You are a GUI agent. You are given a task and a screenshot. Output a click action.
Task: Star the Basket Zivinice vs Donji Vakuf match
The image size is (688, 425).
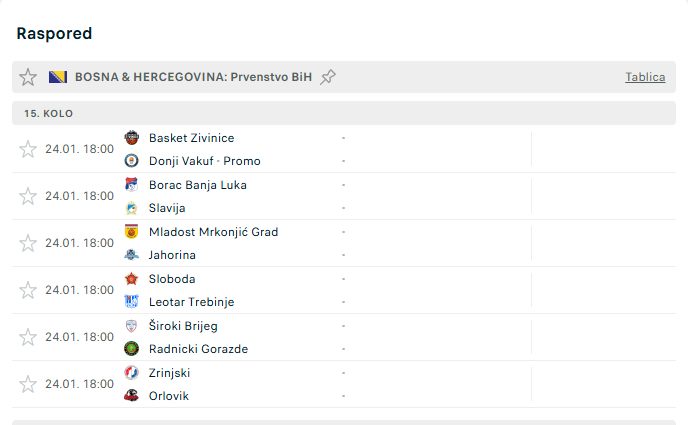(x=28, y=149)
